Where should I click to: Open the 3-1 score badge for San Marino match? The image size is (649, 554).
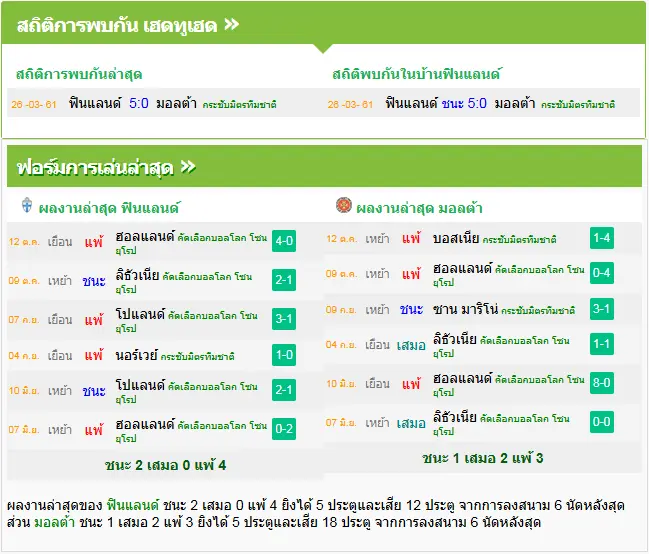[601, 309]
